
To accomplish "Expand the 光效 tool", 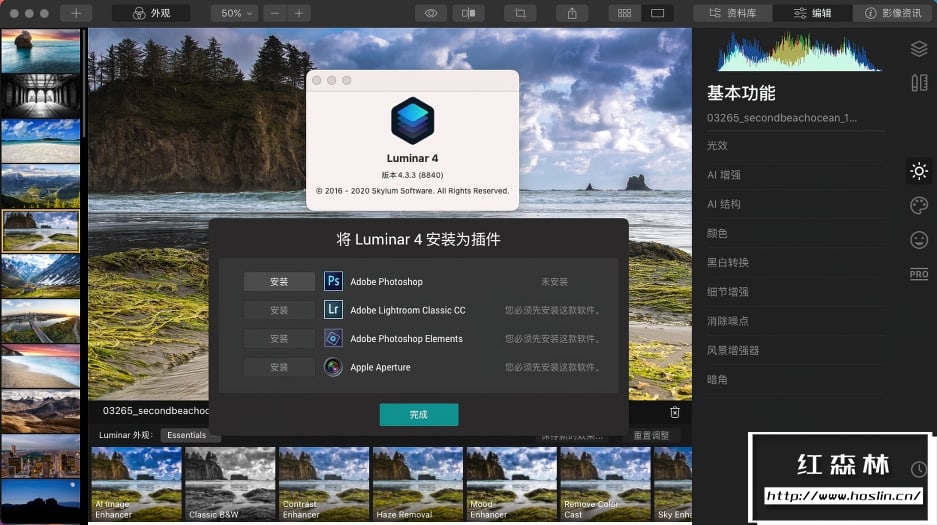I will point(796,146).
